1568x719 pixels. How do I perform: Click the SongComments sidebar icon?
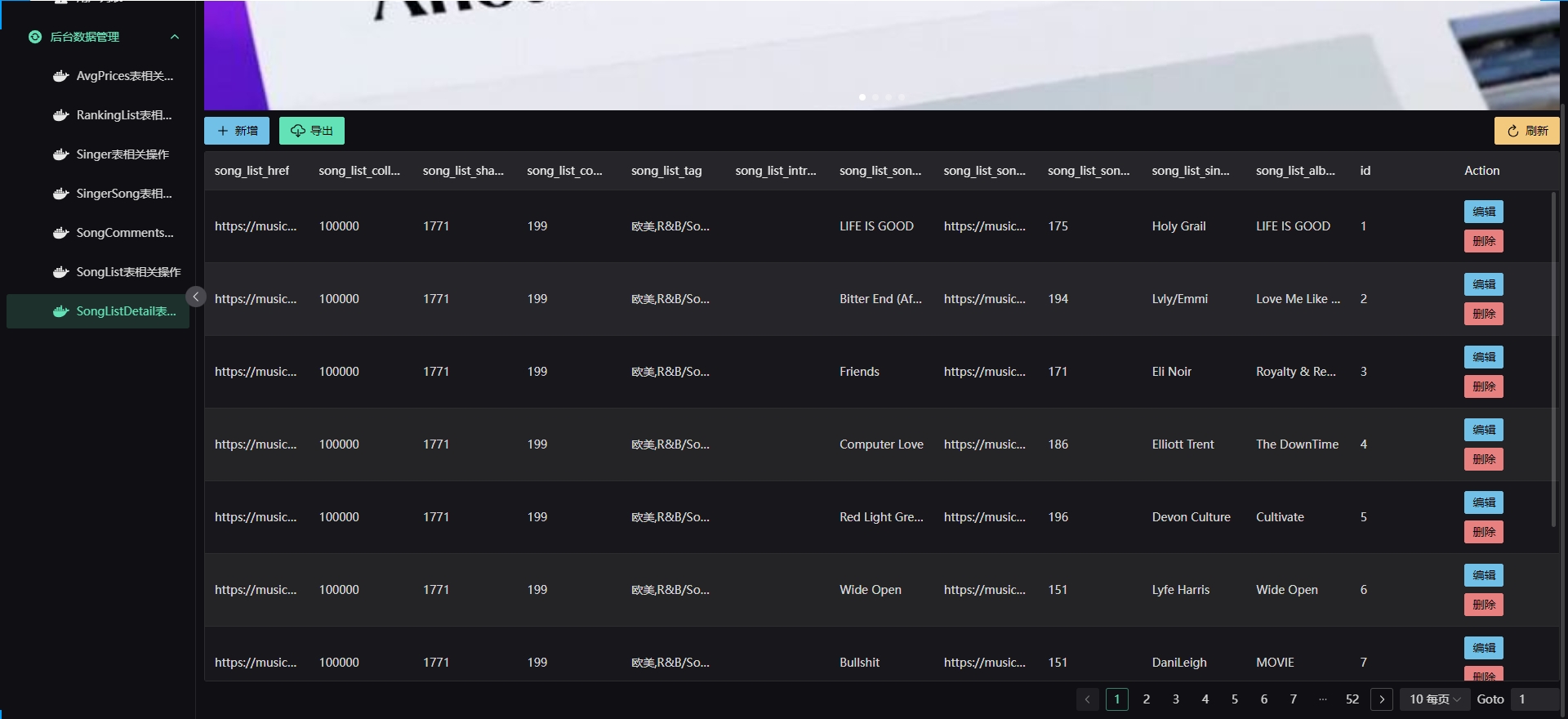(x=60, y=233)
